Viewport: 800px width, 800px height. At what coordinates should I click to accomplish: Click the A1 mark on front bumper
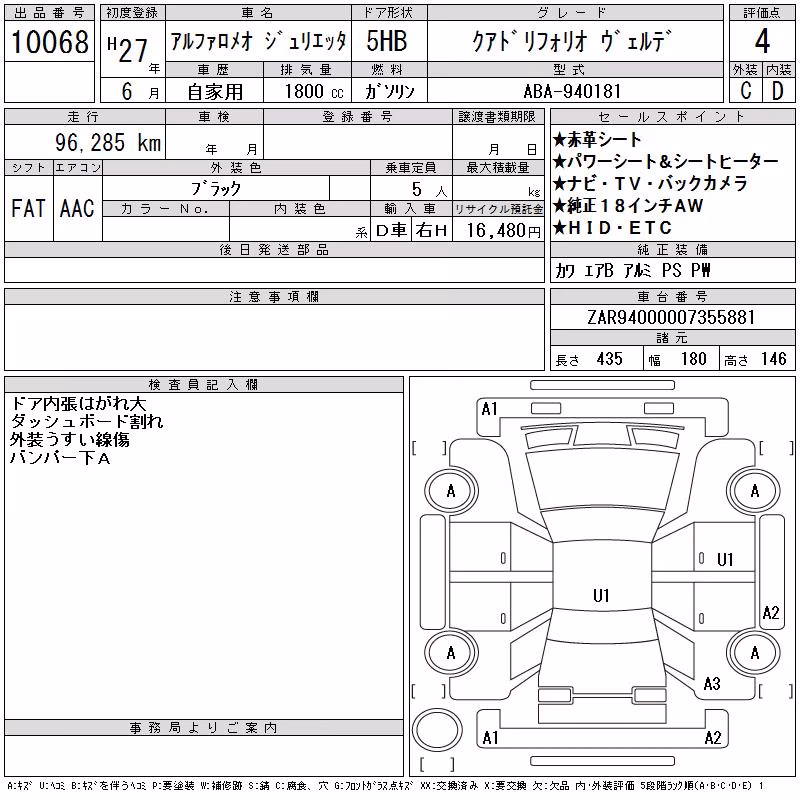490,409
